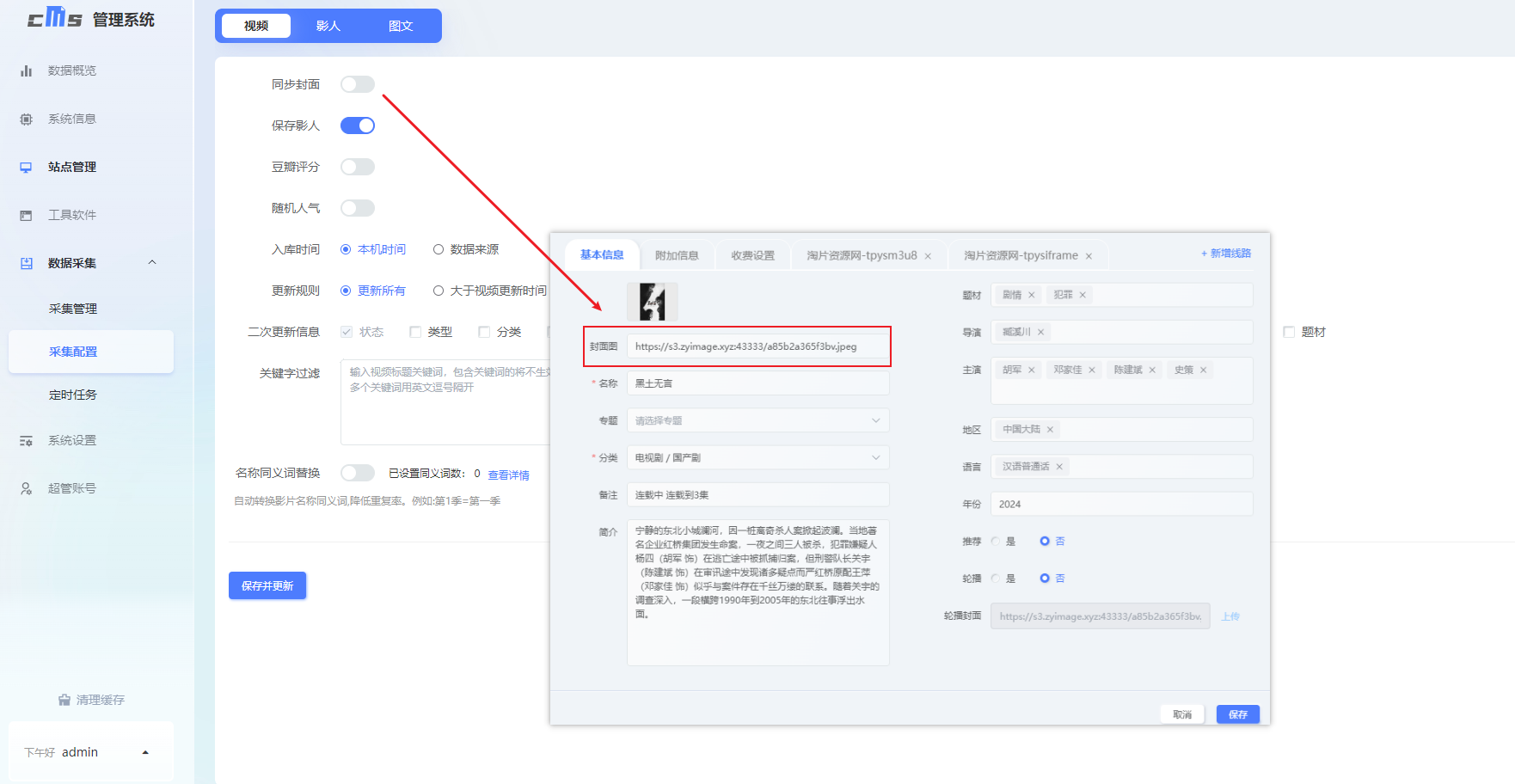
Task: Remove actor 史策 from 主演
Action: [x=1204, y=370]
